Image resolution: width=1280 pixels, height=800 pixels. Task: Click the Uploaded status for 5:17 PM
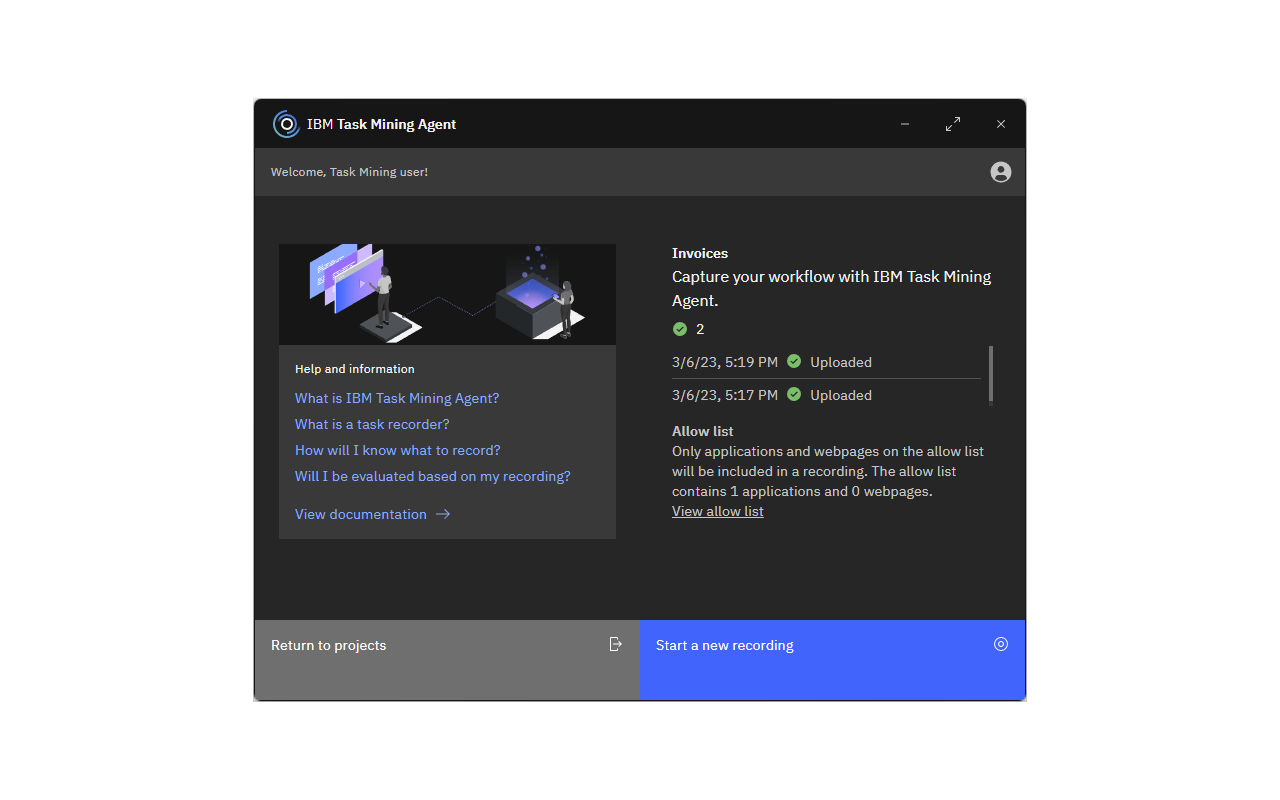841,395
